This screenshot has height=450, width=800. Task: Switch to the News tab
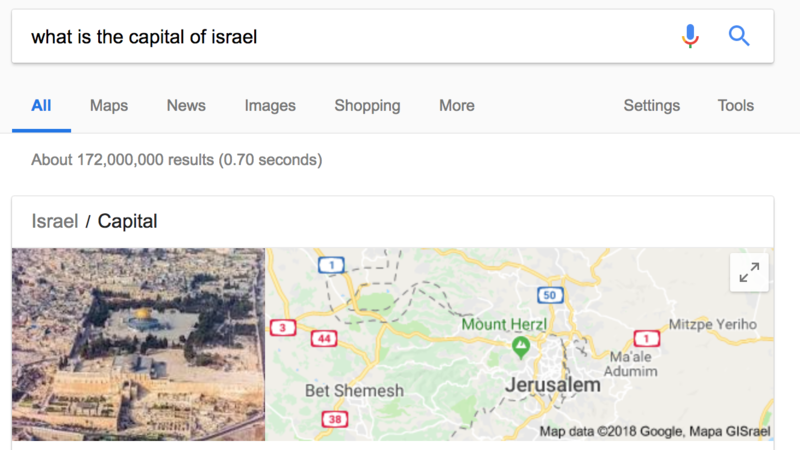tap(186, 106)
